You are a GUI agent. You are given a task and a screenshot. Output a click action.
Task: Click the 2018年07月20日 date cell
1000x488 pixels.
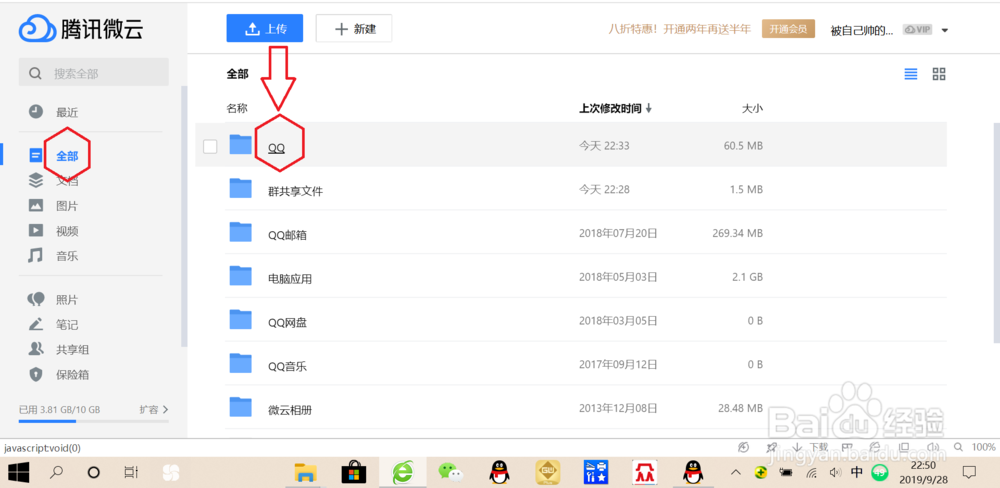pos(618,233)
